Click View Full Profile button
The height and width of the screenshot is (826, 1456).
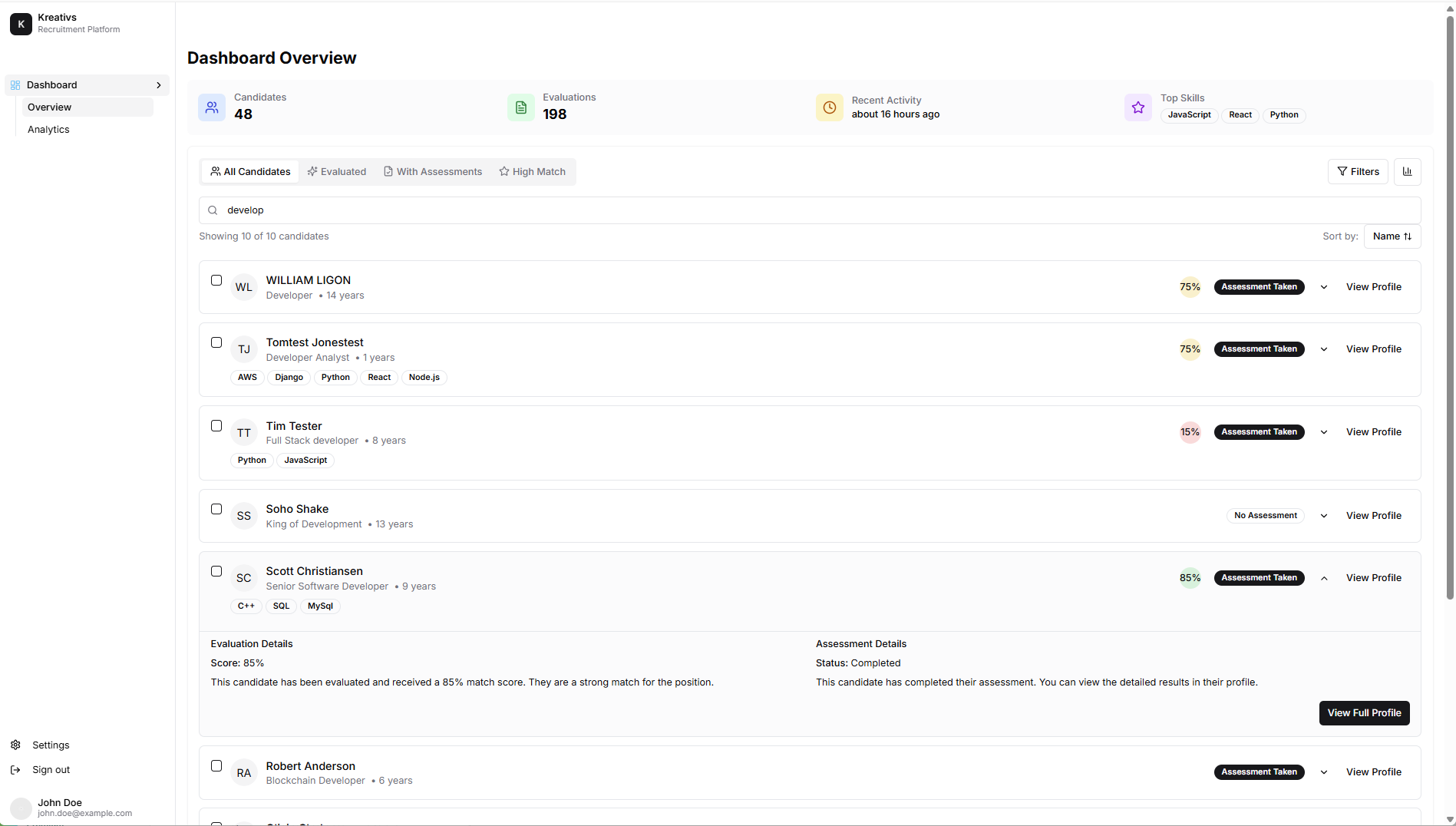(1365, 713)
